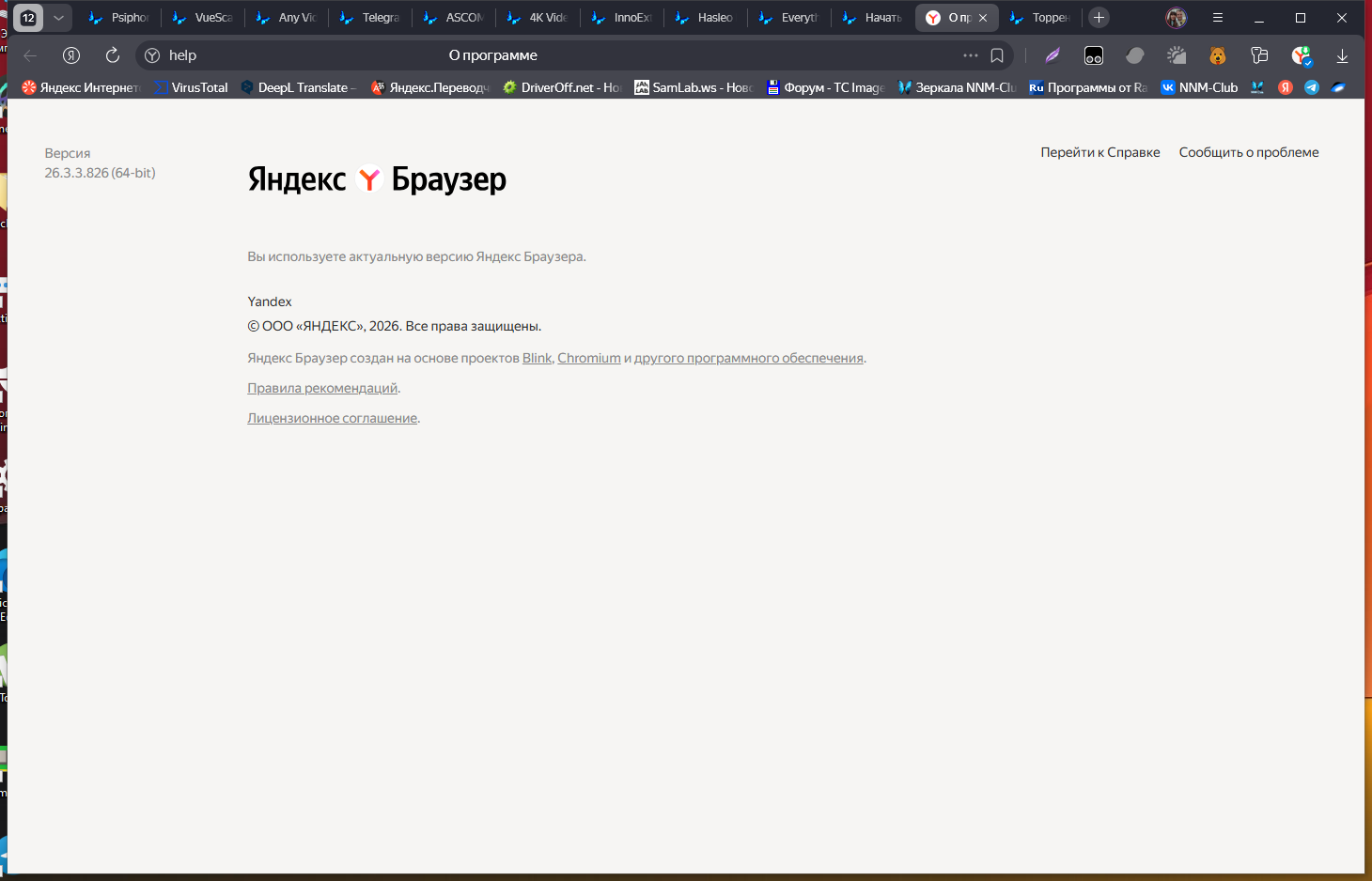Screen dimensions: 1372x881
Task: Open the Any Video tab
Action: pos(287,18)
